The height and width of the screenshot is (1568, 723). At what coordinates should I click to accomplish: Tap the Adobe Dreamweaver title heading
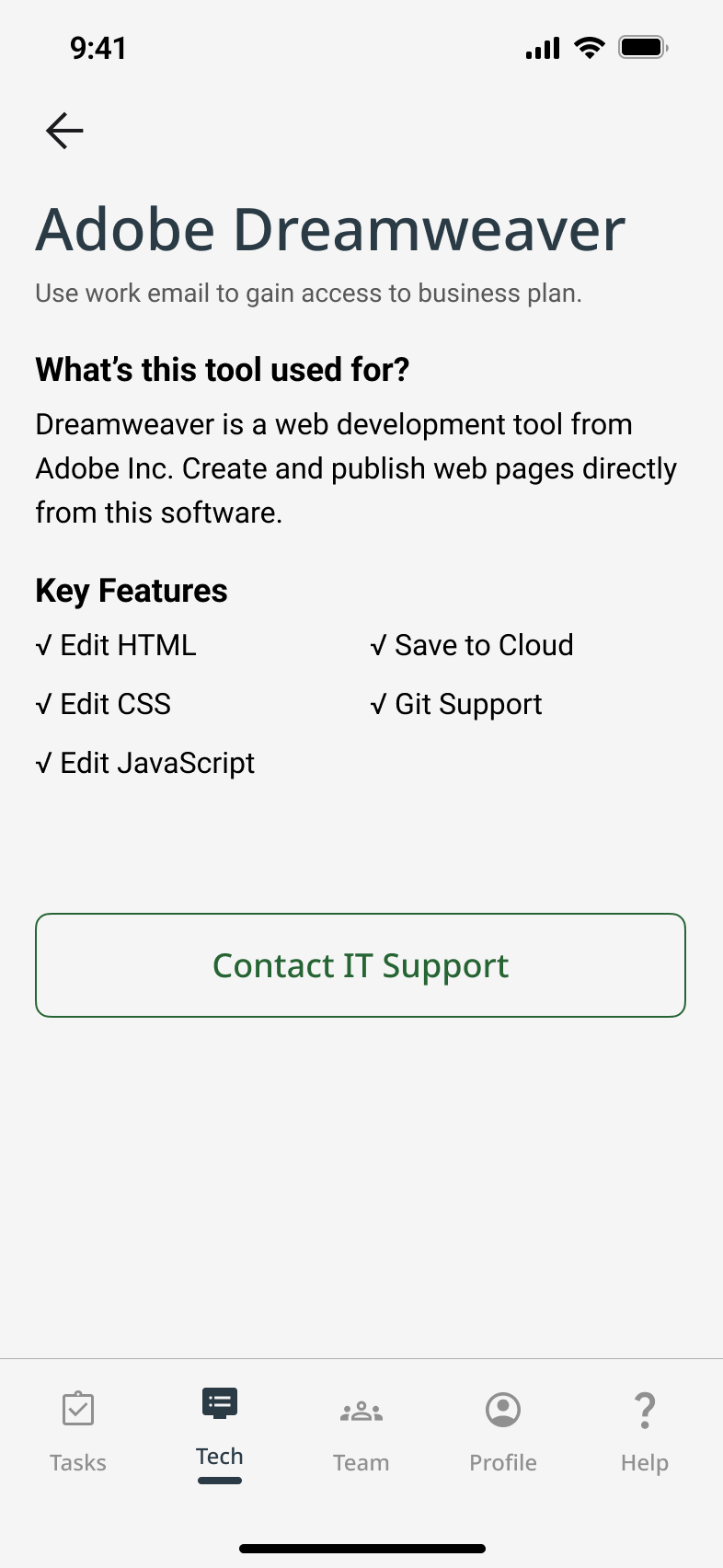point(330,229)
